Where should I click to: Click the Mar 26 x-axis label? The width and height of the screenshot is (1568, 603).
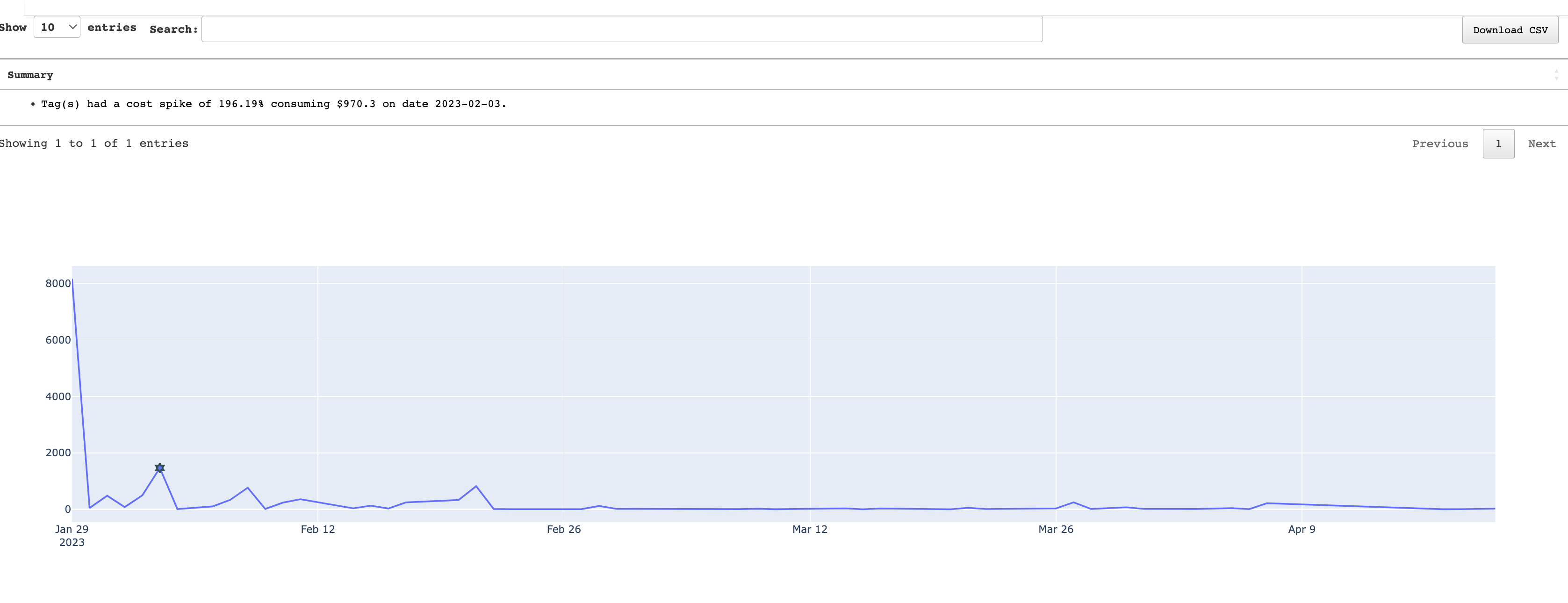point(1056,529)
